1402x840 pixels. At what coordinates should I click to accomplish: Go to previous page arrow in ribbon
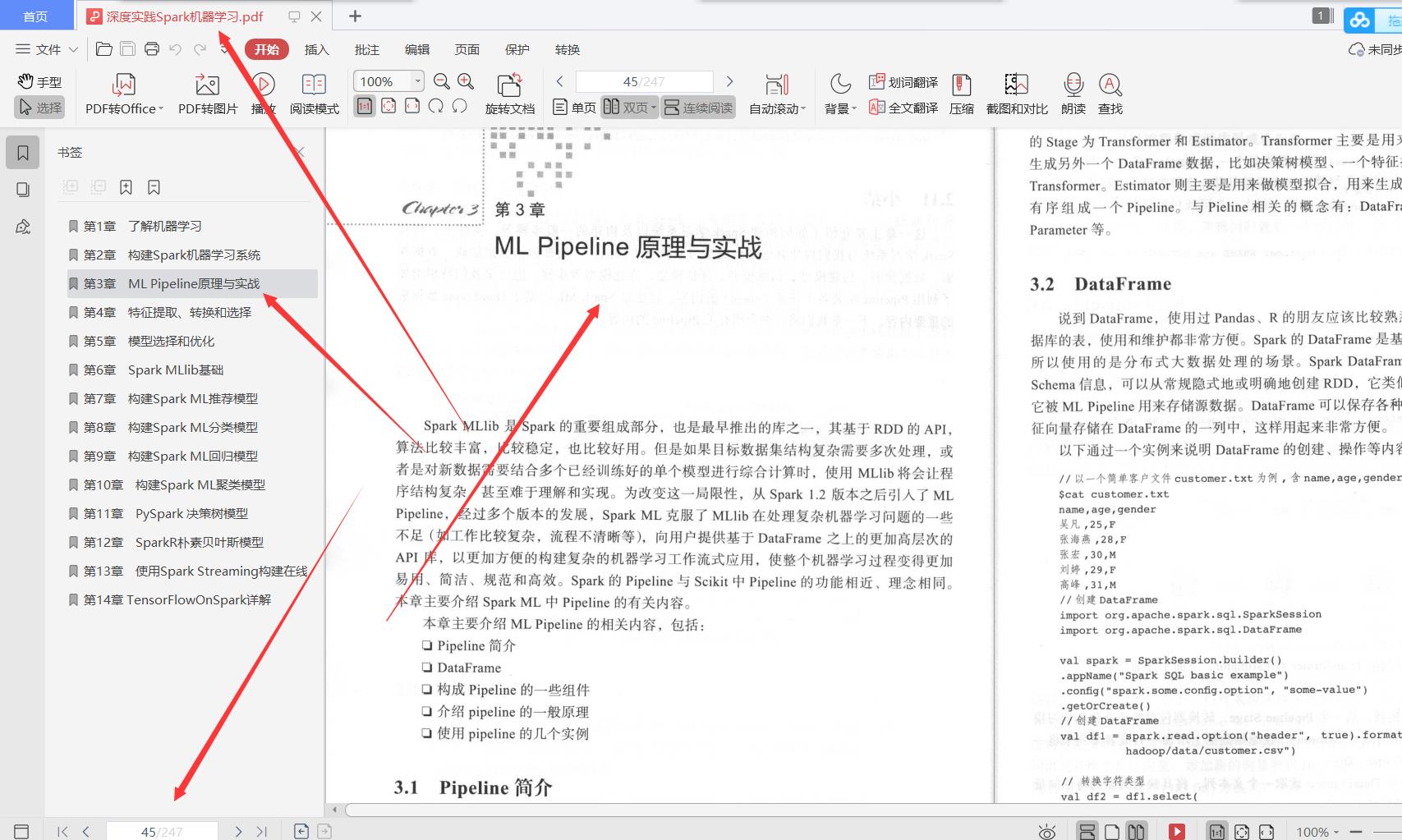point(560,81)
